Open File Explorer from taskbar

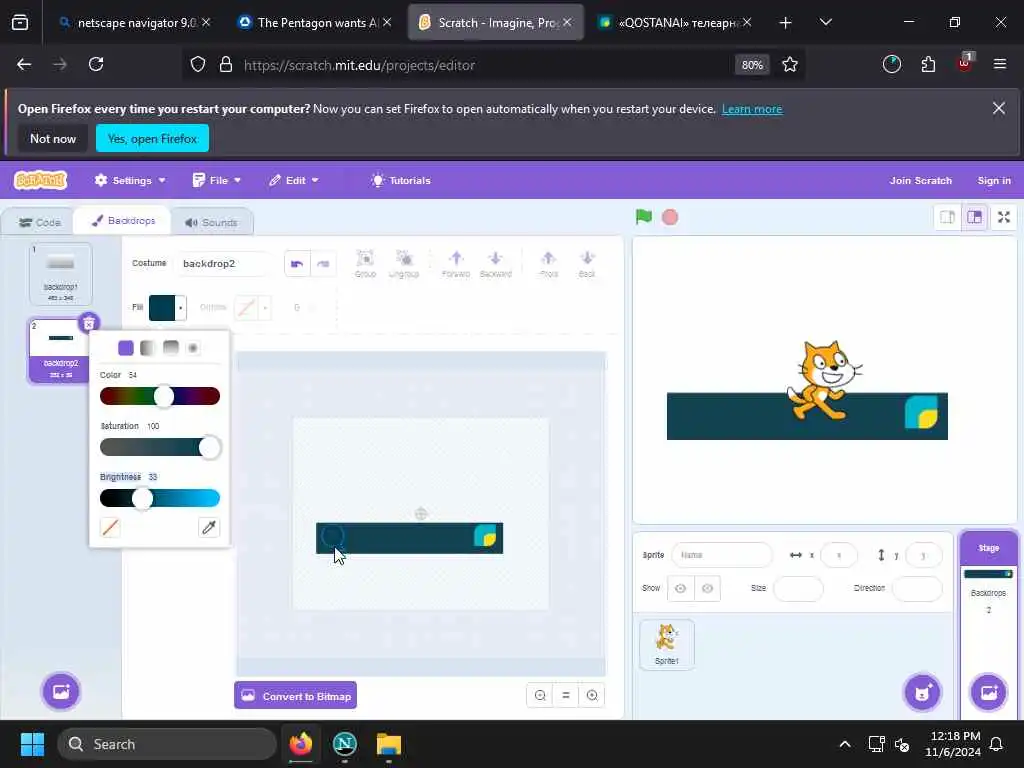point(389,744)
